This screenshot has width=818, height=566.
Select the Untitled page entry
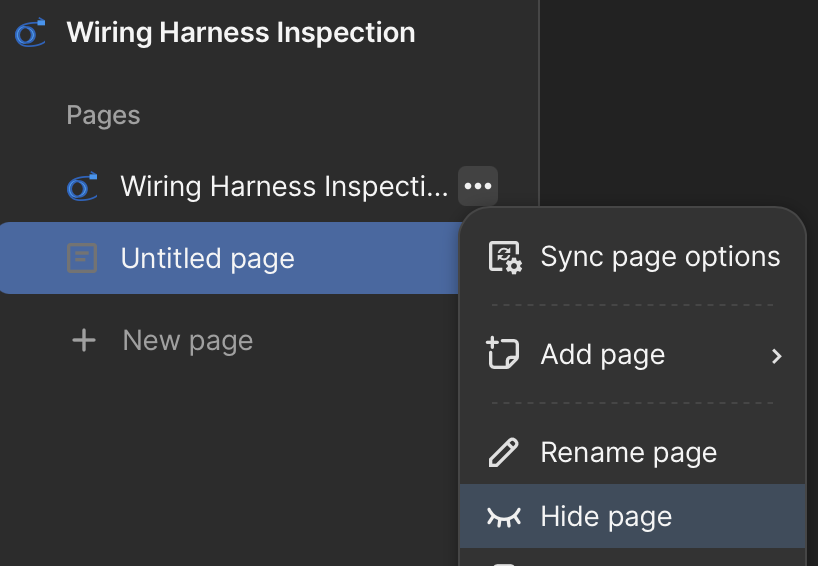208,259
